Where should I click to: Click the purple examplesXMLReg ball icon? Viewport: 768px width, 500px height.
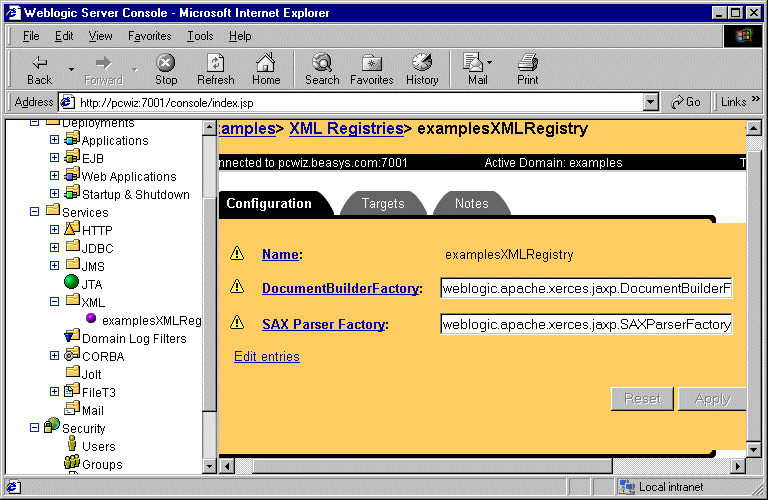click(91, 318)
